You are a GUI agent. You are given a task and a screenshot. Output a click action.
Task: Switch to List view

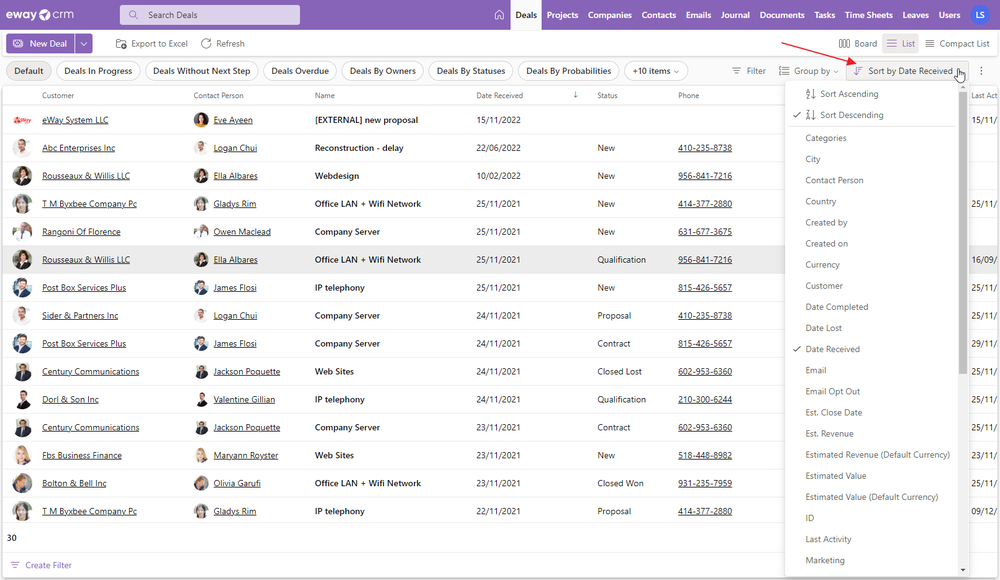[901, 43]
